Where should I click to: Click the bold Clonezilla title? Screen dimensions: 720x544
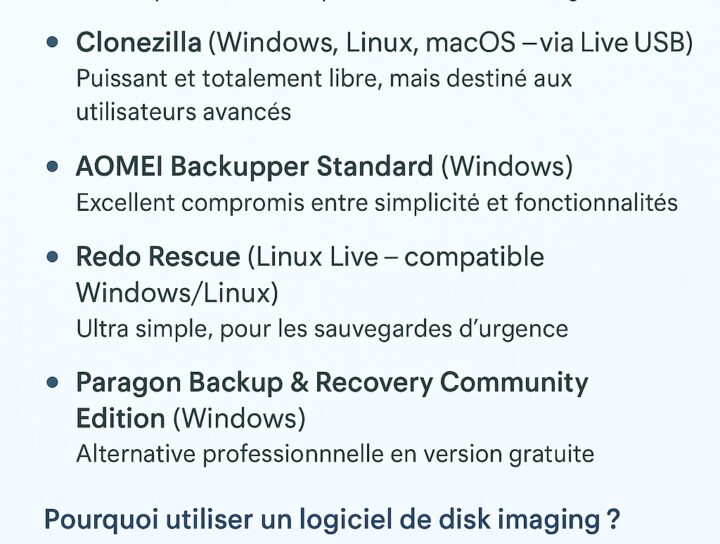click(139, 42)
